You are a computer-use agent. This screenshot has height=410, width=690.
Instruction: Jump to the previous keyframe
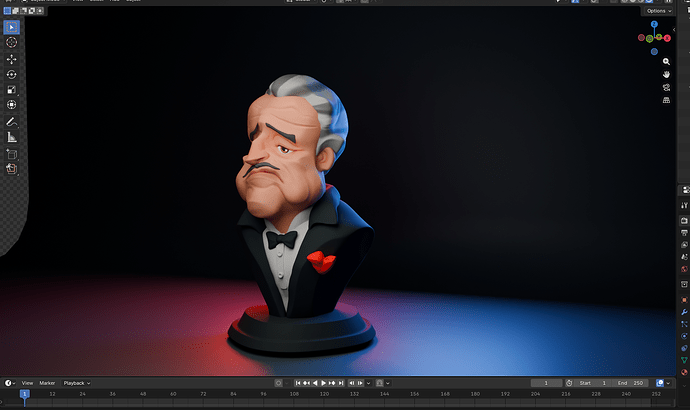(306, 383)
